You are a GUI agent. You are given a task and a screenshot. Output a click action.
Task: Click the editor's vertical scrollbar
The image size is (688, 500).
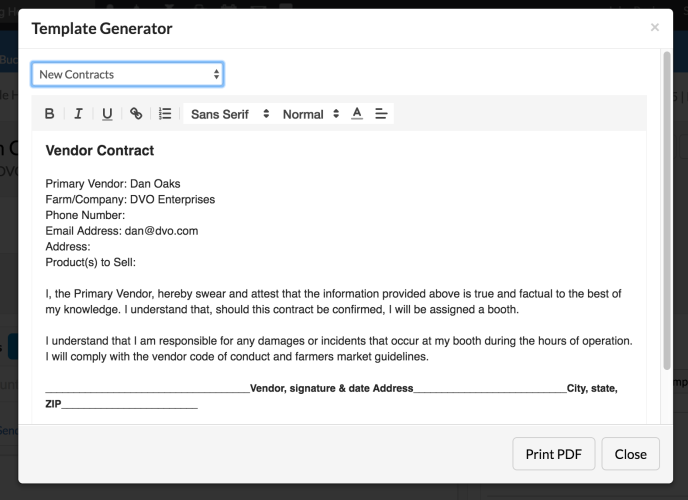click(667, 211)
